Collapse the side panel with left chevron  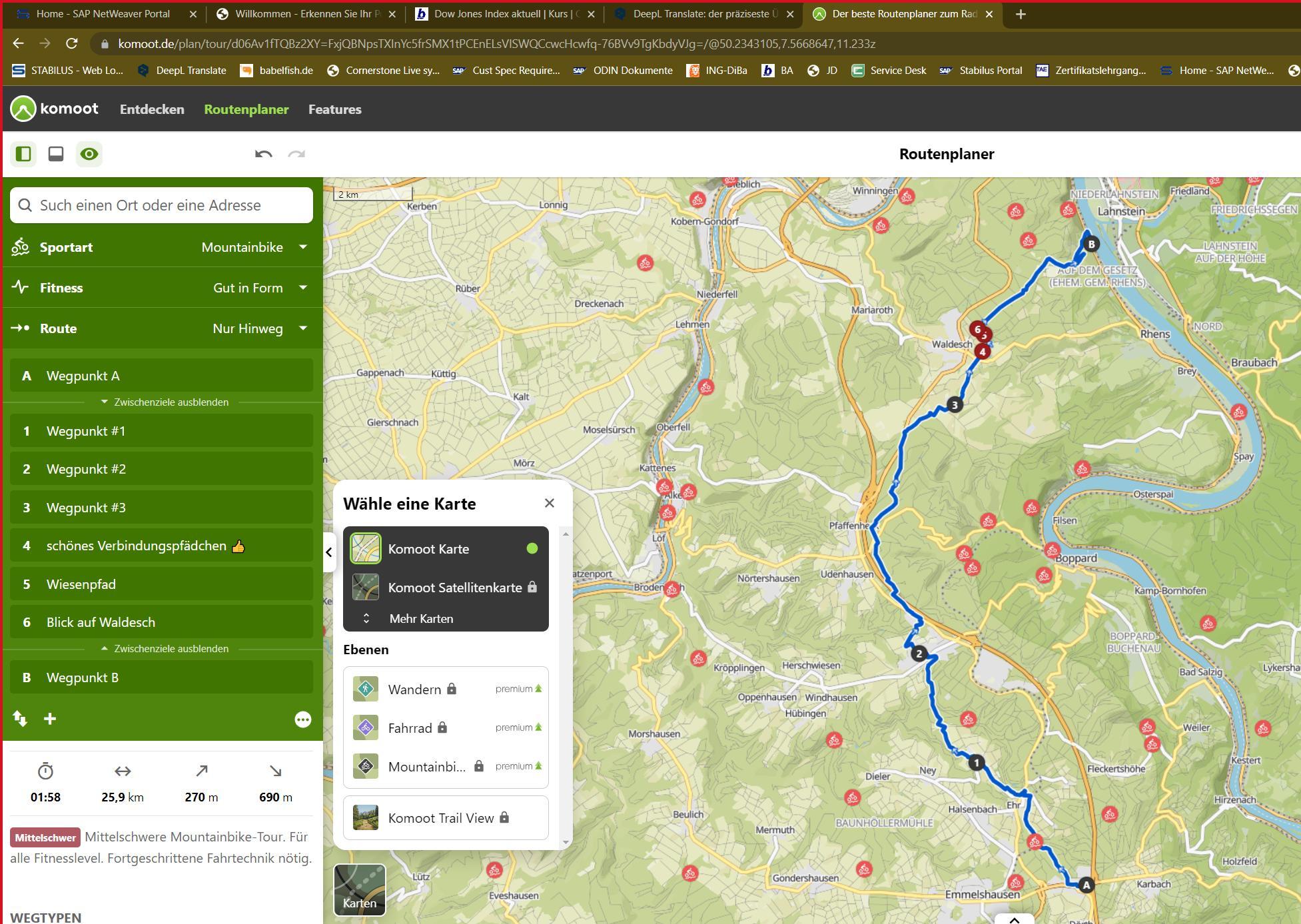coord(328,552)
